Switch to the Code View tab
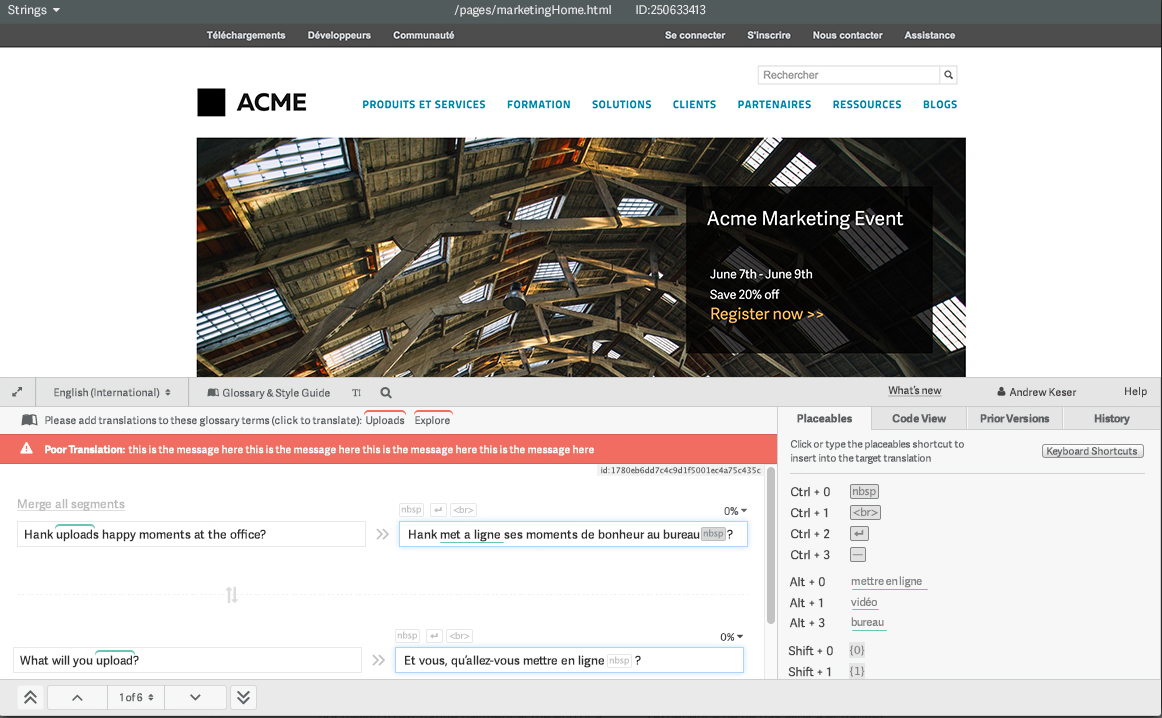Image resolution: width=1162 pixels, height=718 pixels. tap(919, 419)
